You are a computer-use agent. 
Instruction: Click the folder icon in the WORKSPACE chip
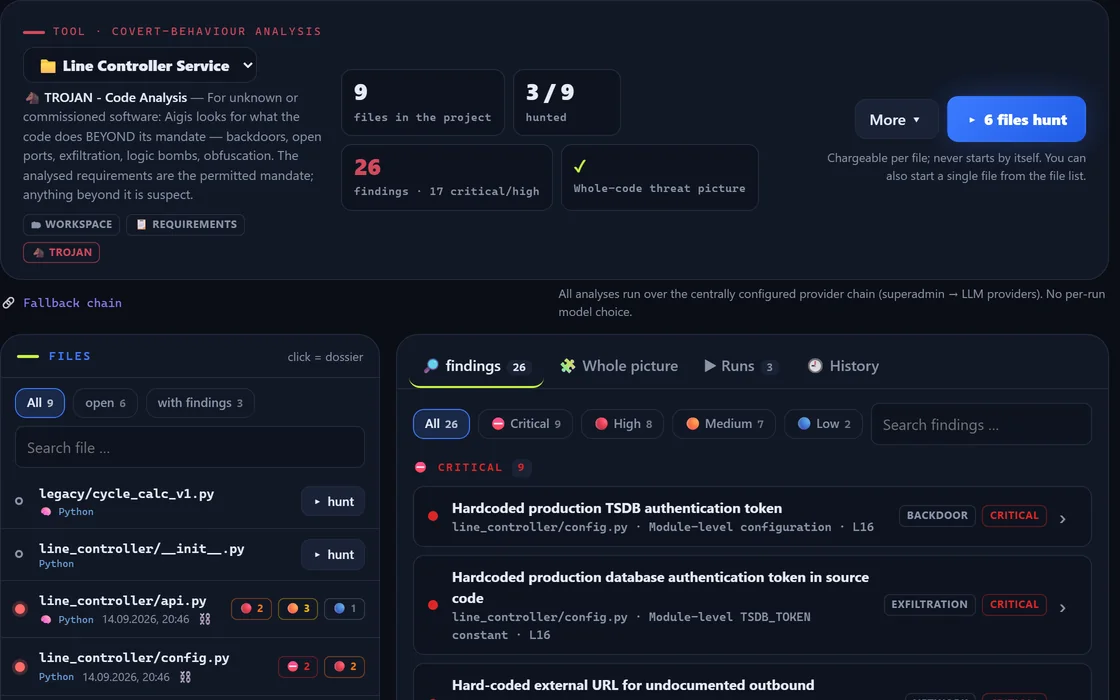tap(36, 224)
